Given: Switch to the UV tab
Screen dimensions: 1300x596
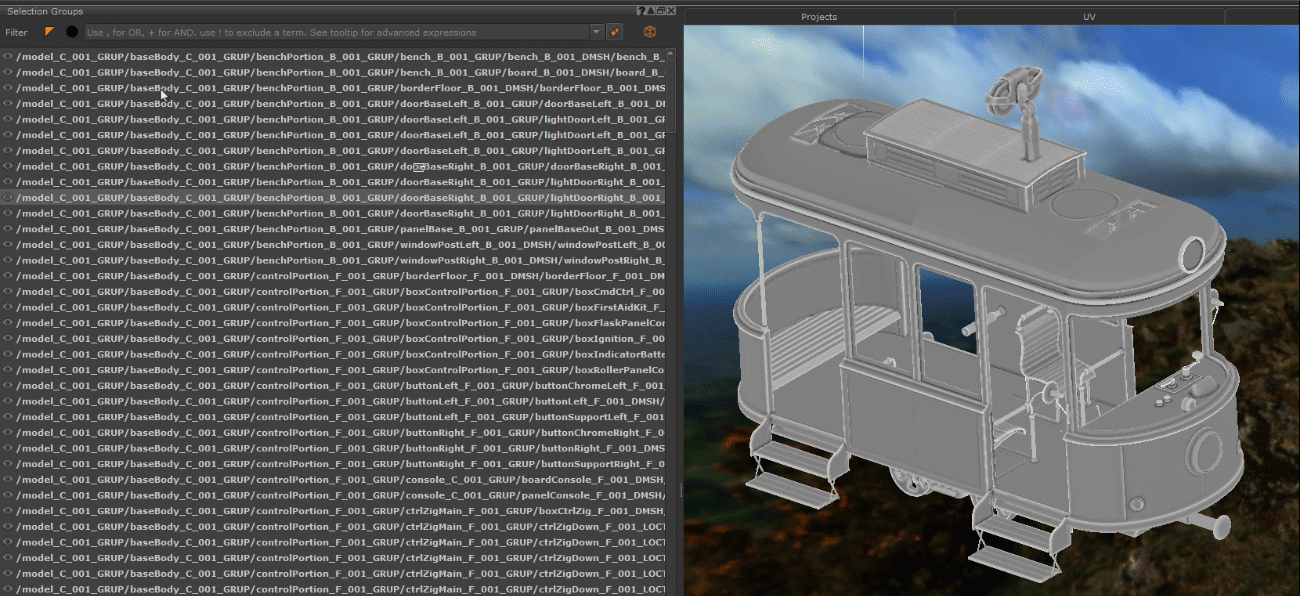Looking at the screenshot, I should pos(1089,17).
